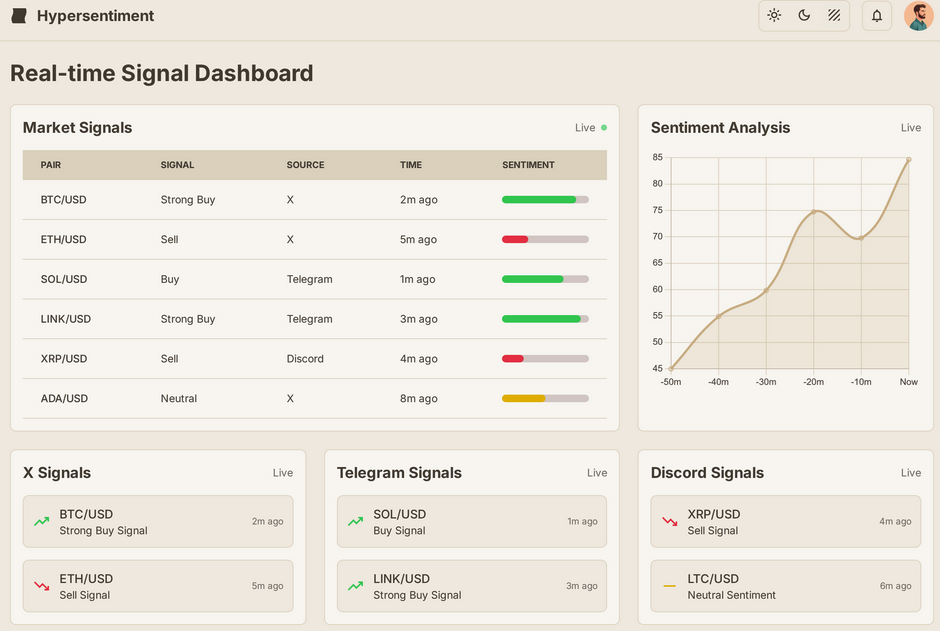This screenshot has width=940, height=631.
Task: Select the ADA/USD row in Market Signals
Action: pos(314,398)
